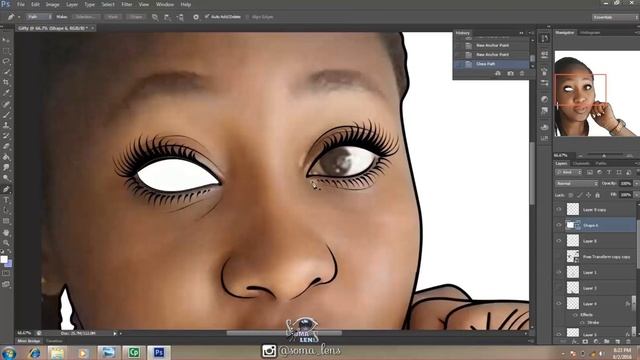Open the Image menu
Image resolution: width=640 pixels, height=360 pixels.
coord(52,4)
